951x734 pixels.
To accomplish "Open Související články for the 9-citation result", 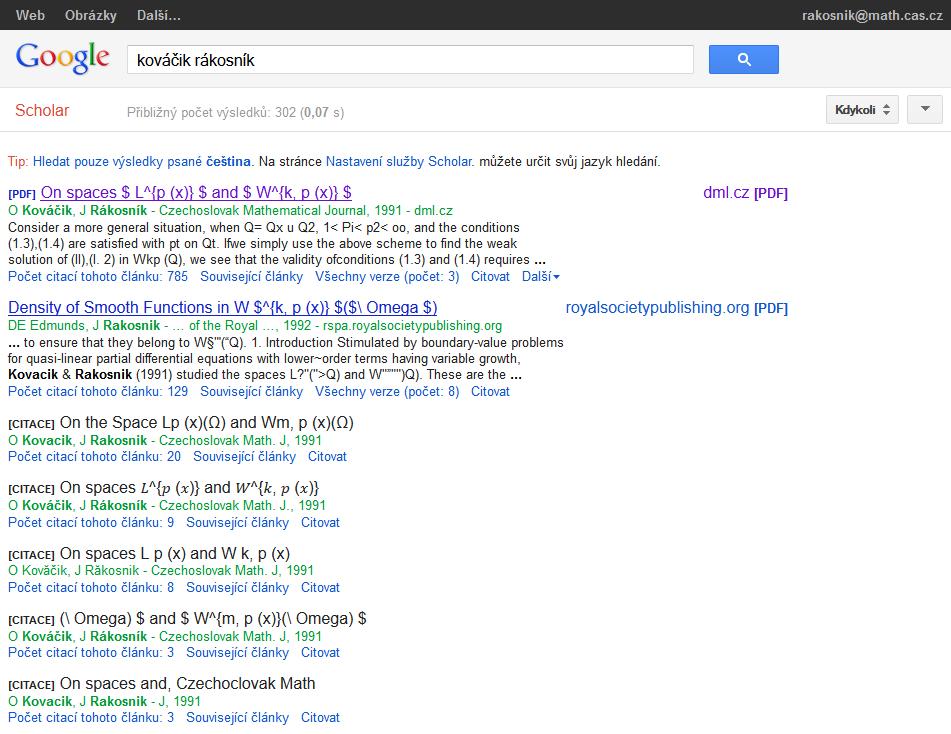I will coord(237,522).
